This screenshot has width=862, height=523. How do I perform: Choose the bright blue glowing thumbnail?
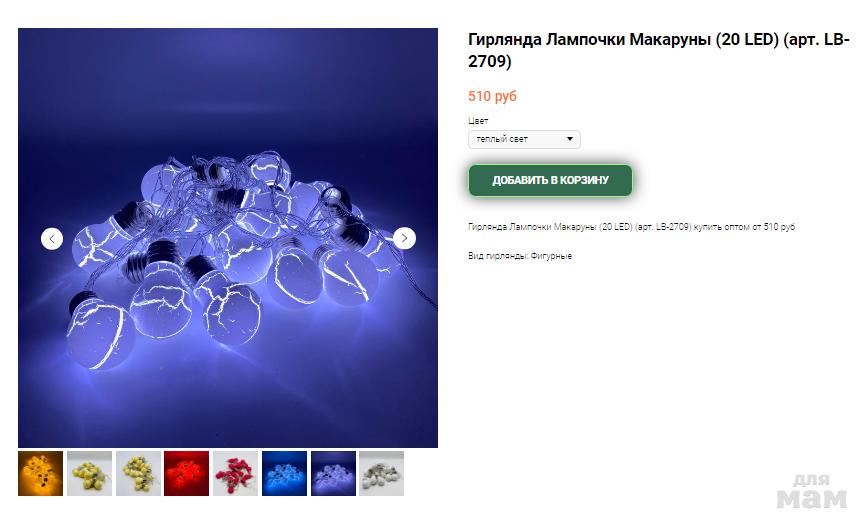point(284,474)
